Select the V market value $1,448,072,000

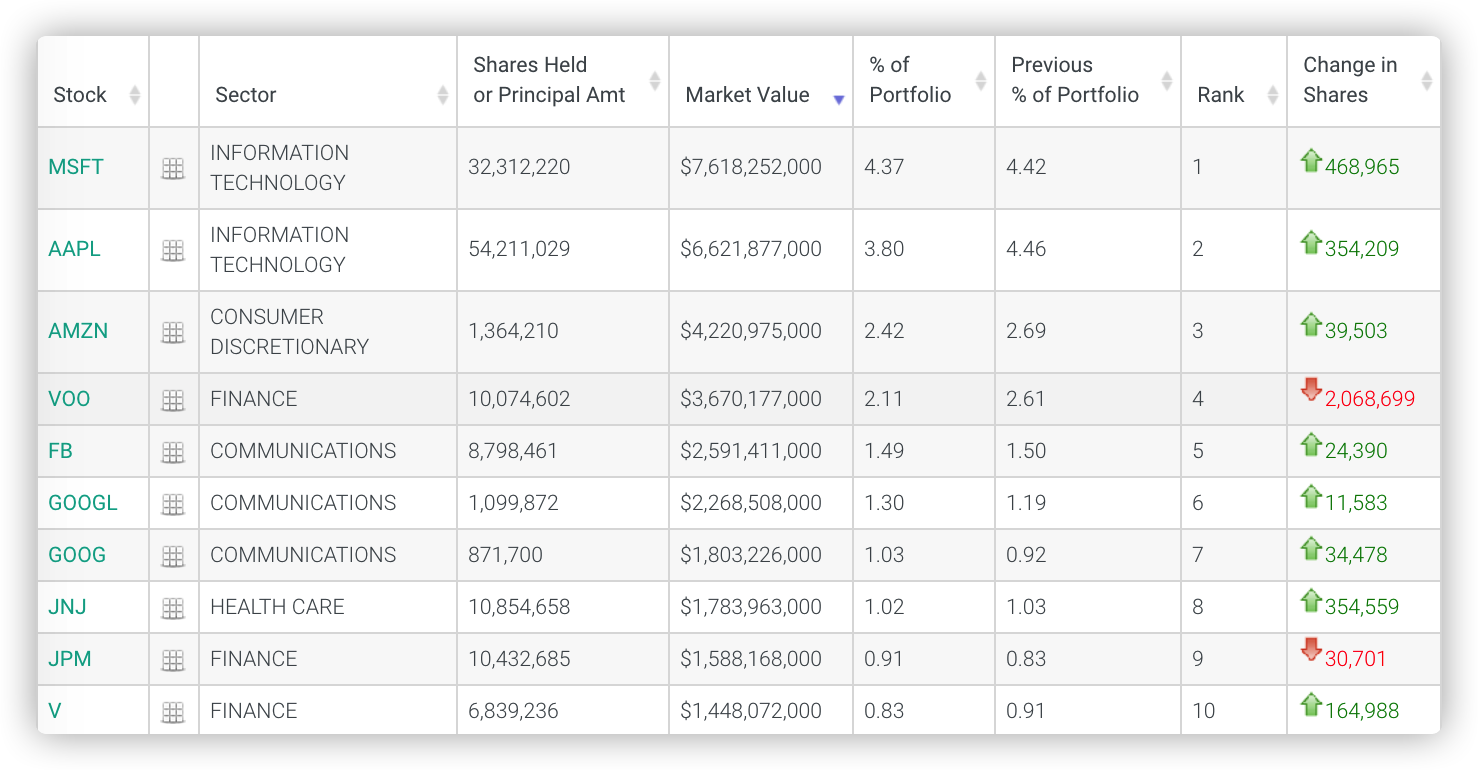tap(751, 711)
